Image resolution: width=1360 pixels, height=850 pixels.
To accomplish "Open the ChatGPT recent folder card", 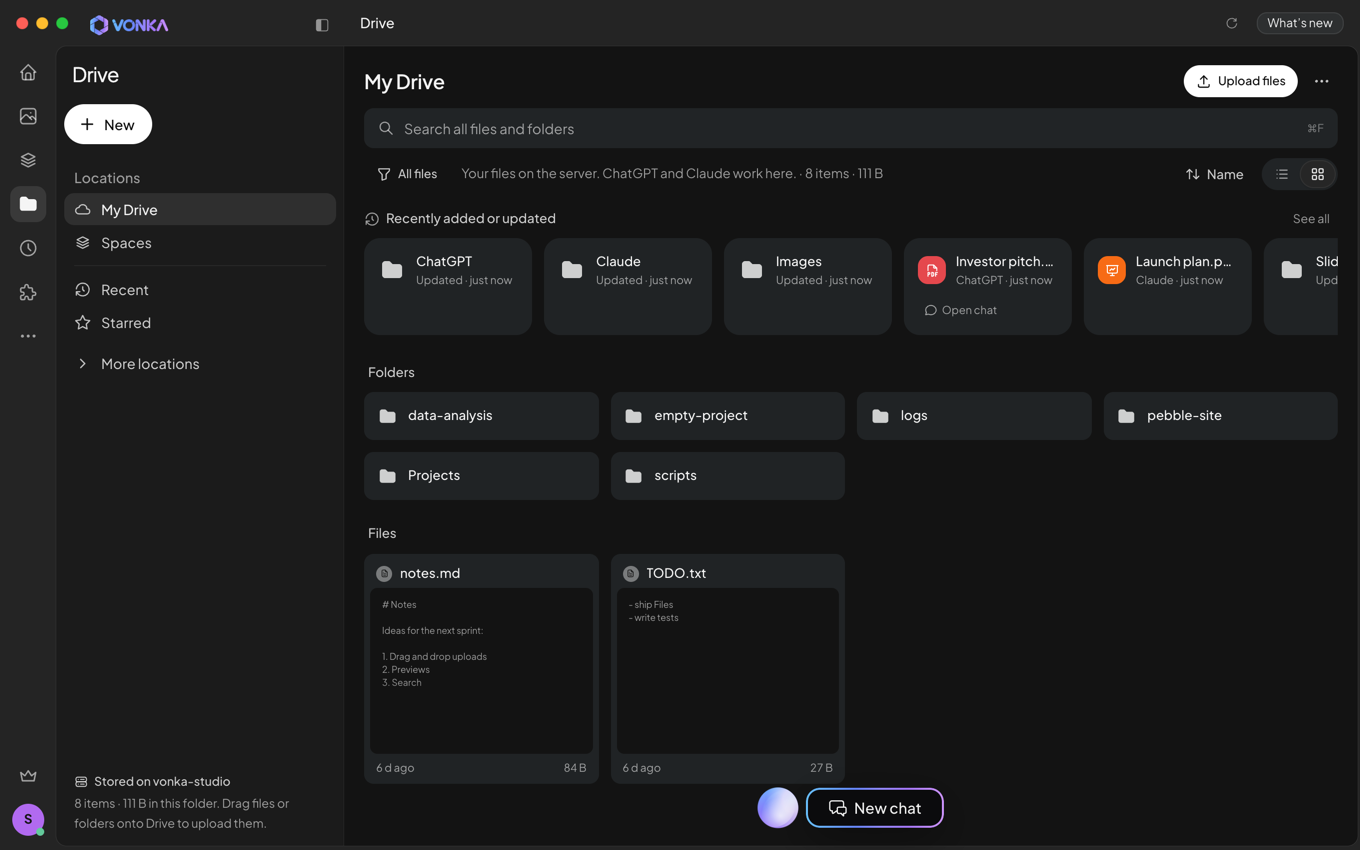I will click(448, 286).
